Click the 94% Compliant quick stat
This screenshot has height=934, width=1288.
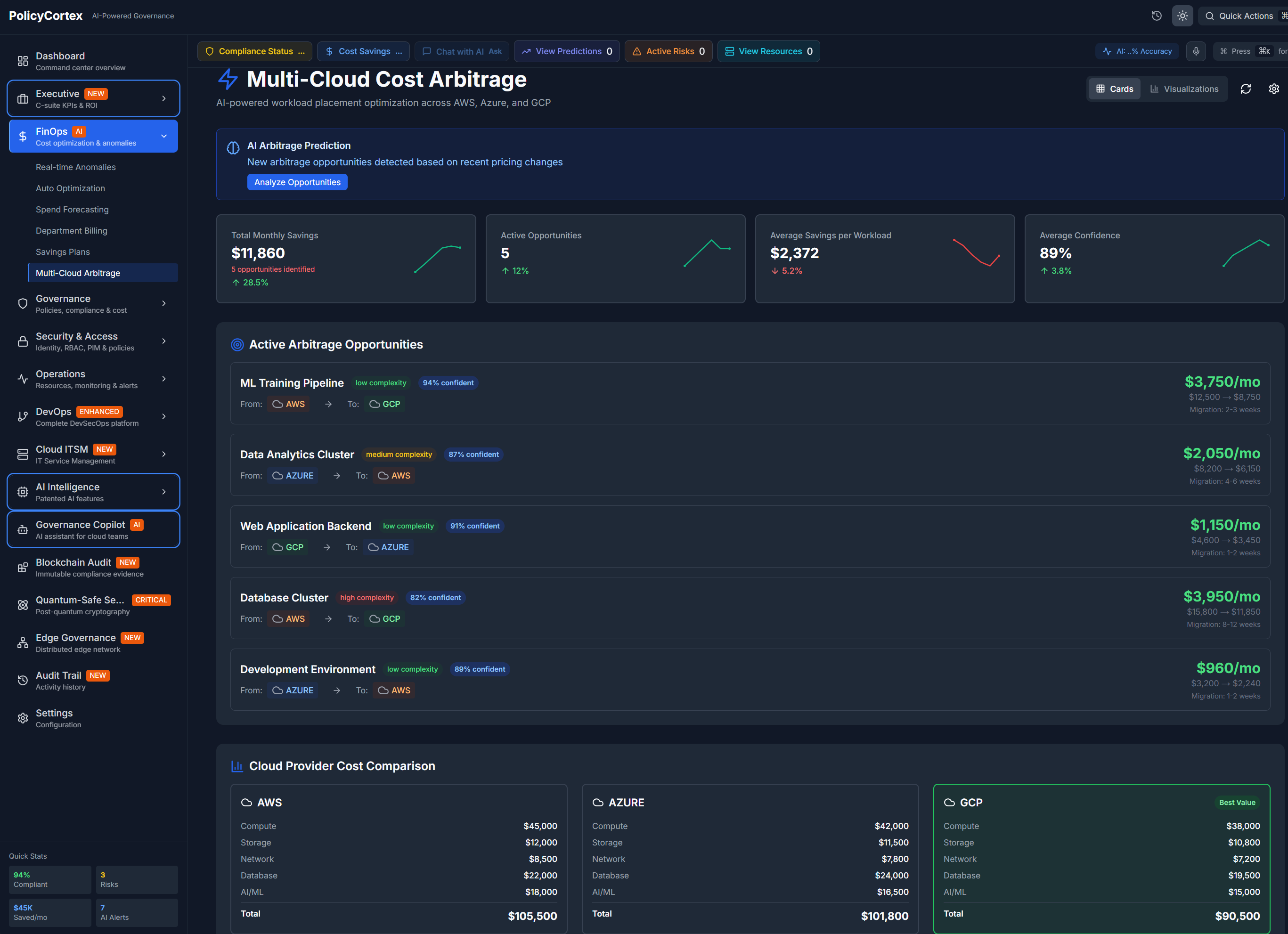click(50, 879)
